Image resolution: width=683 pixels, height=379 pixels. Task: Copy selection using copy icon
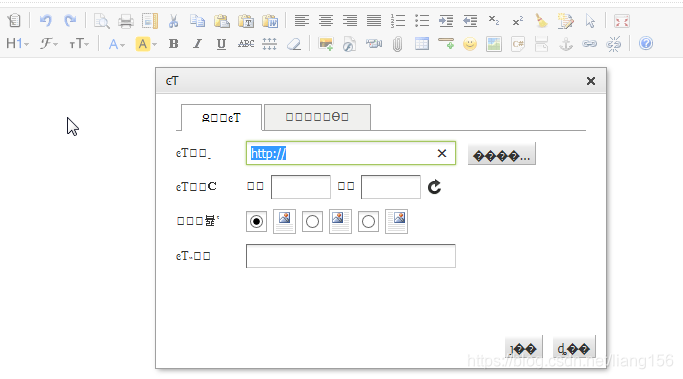point(197,20)
